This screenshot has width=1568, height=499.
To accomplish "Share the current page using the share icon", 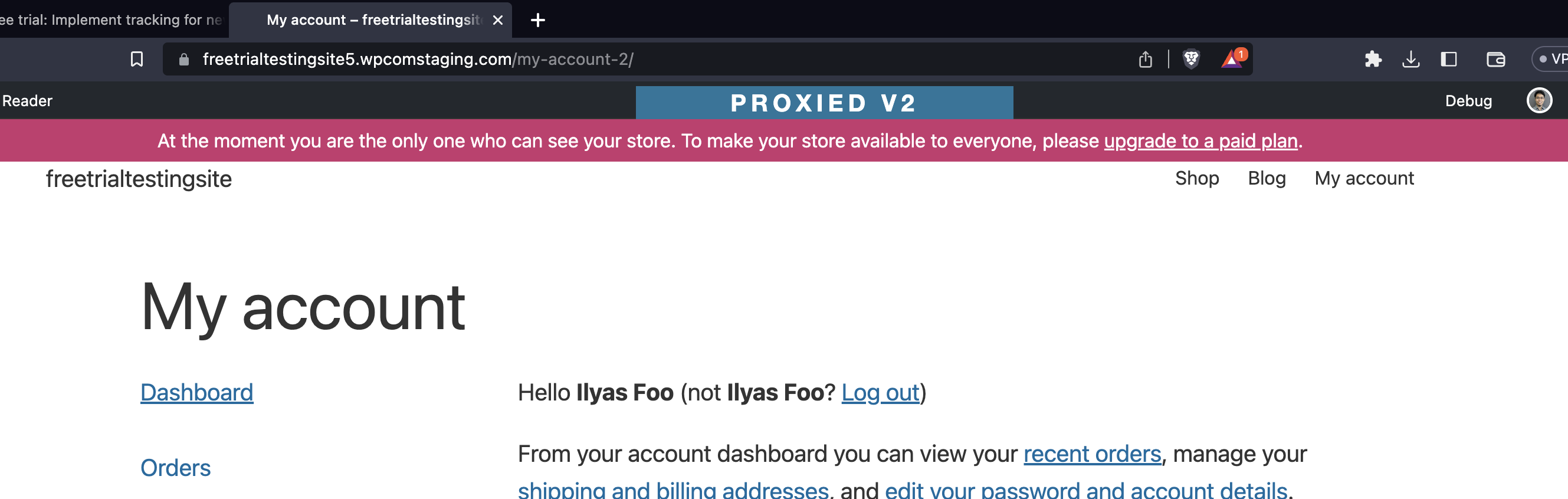I will point(1147,59).
